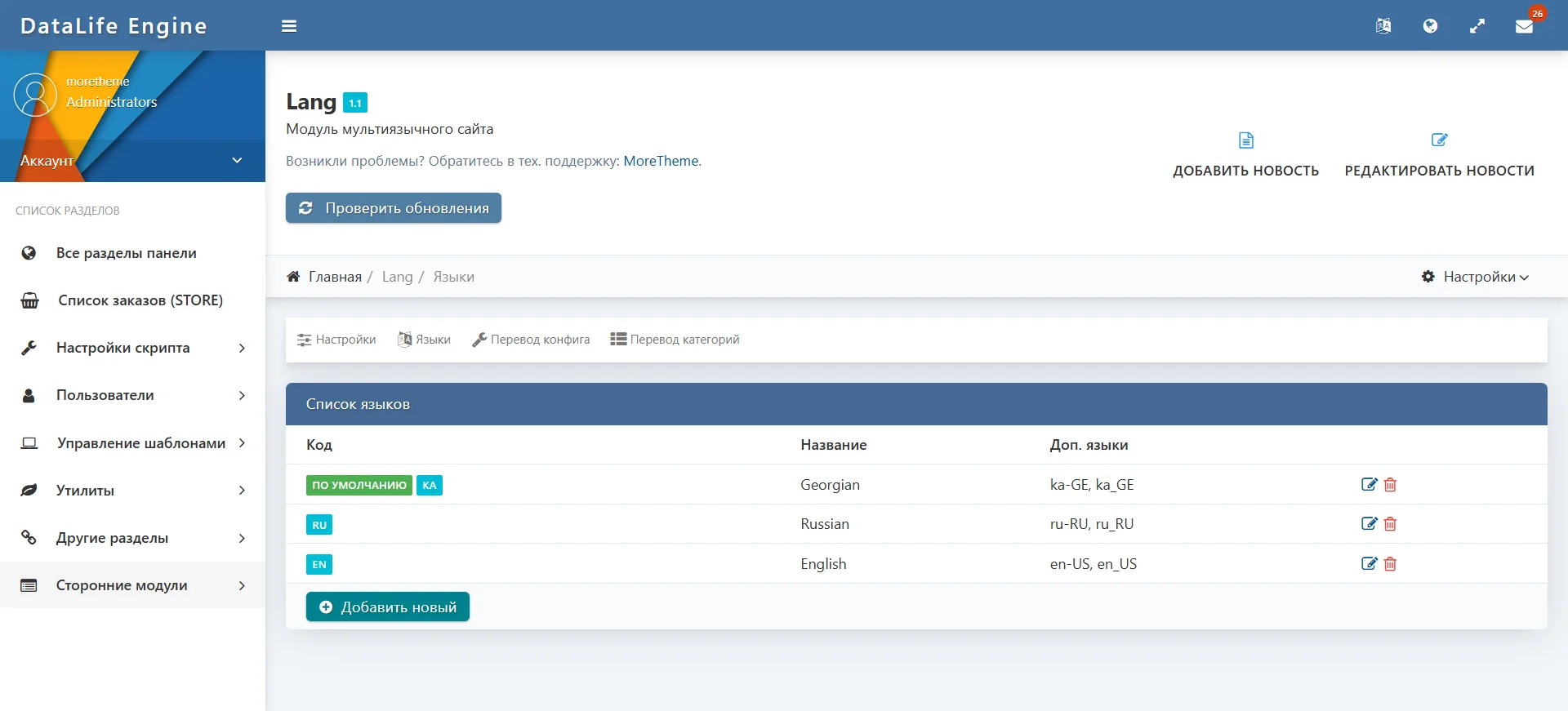Click the Add News document icon
The image size is (1568, 711).
point(1245,140)
